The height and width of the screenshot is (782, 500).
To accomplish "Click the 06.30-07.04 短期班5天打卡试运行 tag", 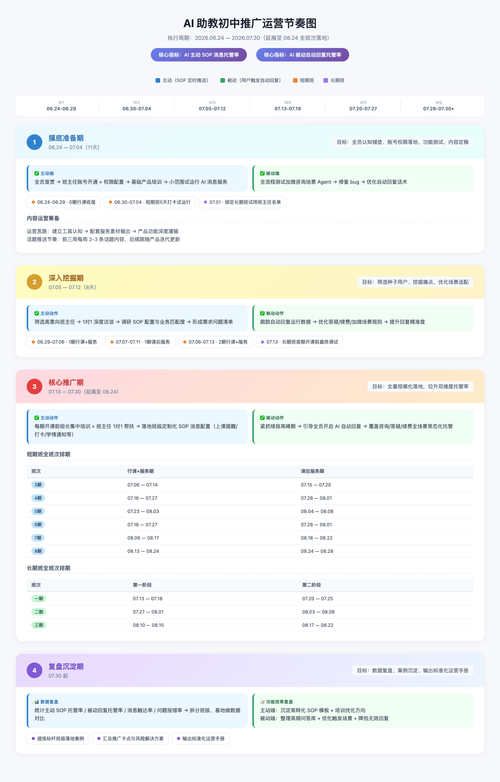I will point(150,202).
